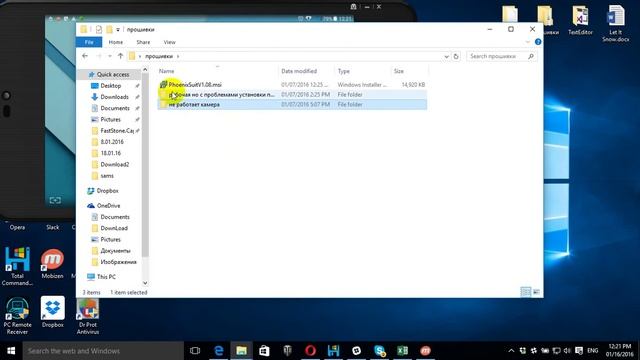Screen dimensions: 640x360
Task: Select This PC in navigation pane
Action: tap(106, 277)
